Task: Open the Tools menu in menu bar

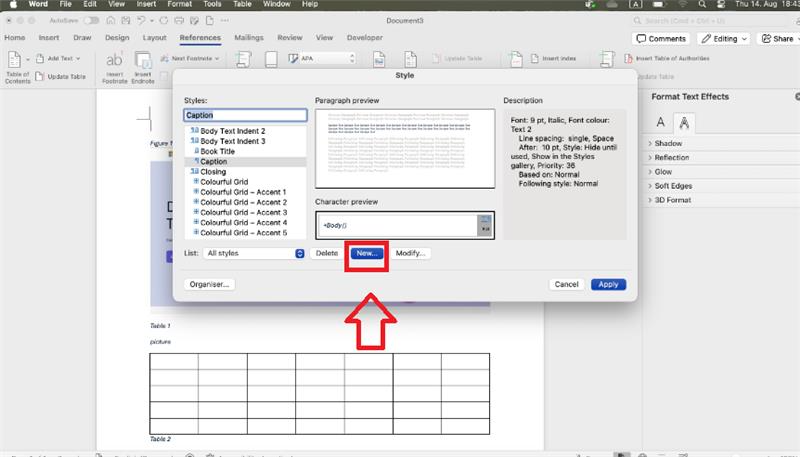Action: point(212,4)
